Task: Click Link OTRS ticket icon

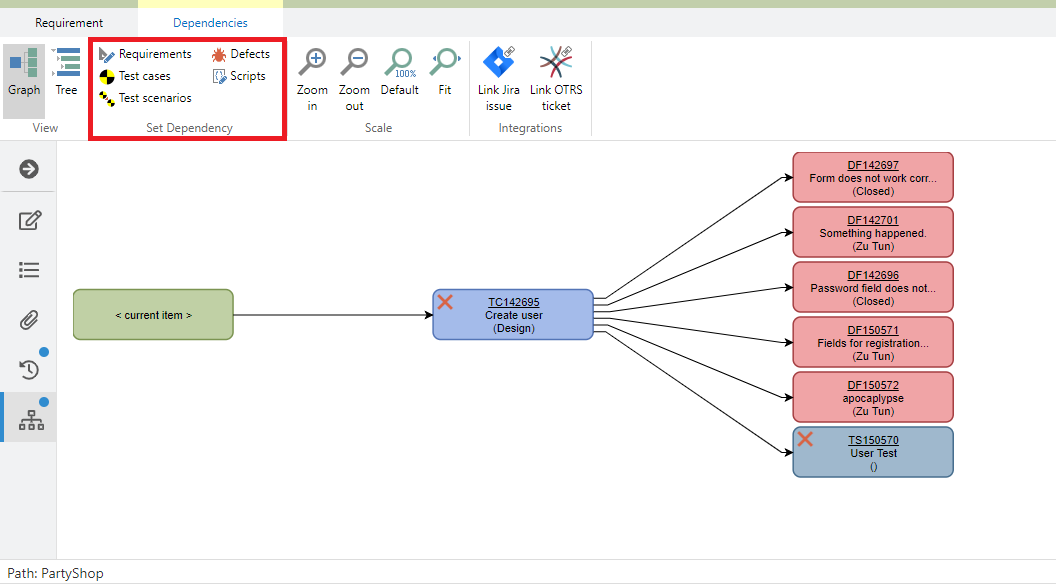Action: click(556, 64)
